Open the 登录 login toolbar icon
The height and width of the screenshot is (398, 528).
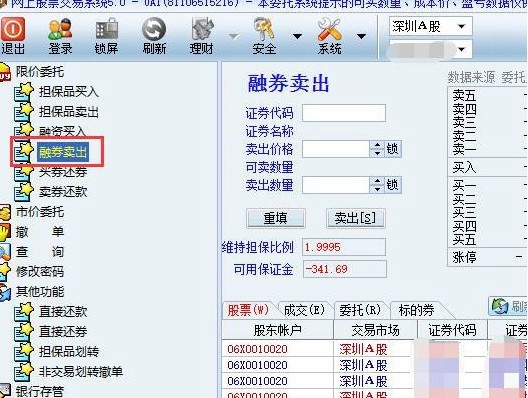click(60, 30)
